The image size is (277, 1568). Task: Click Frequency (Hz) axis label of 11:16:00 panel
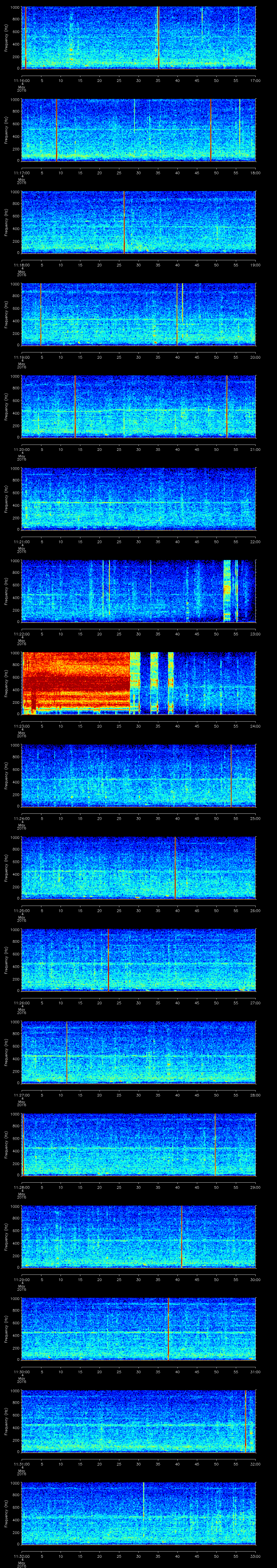point(6,38)
